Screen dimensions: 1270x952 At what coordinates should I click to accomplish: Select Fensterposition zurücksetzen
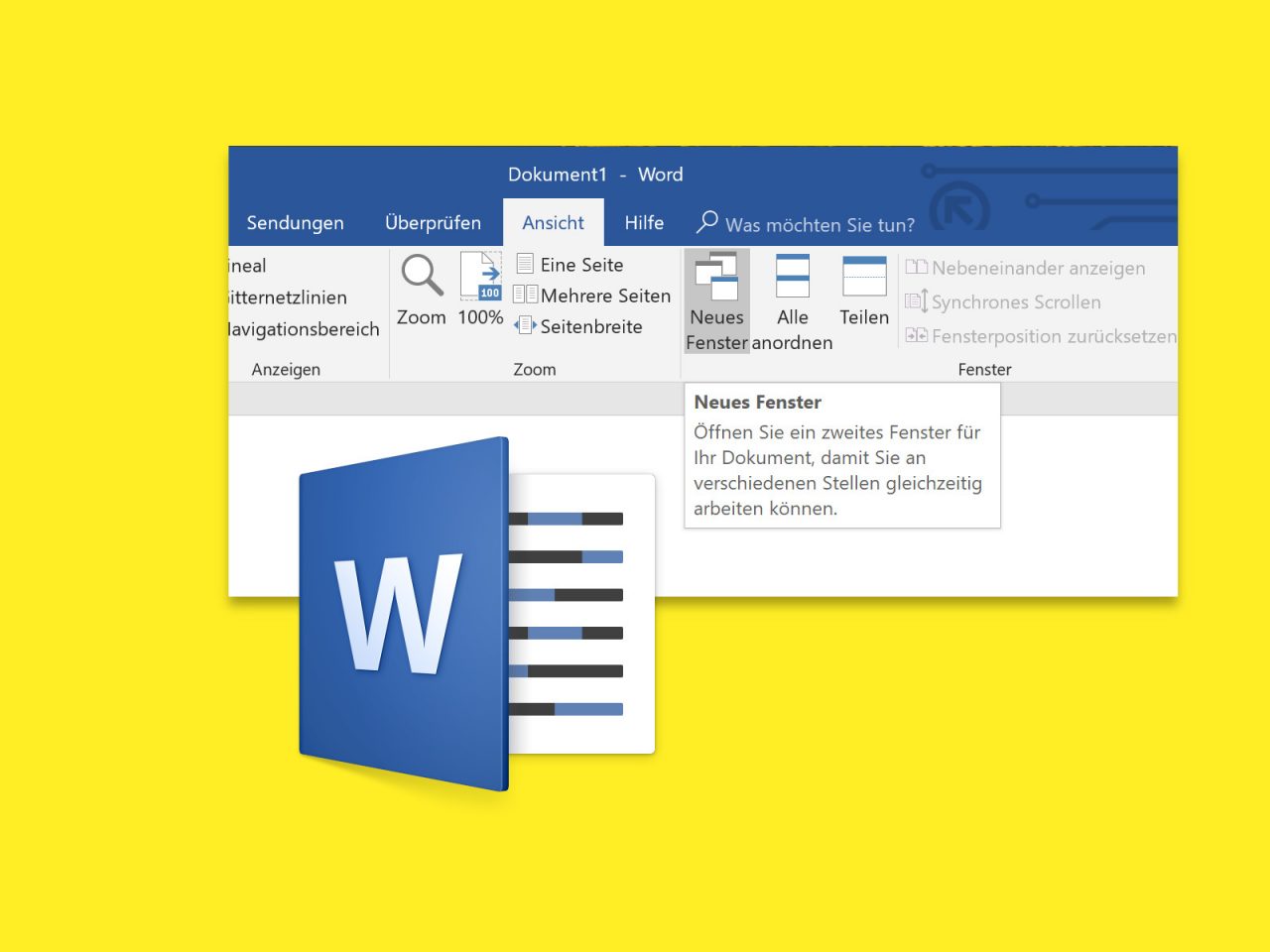tap(1048, 335)
